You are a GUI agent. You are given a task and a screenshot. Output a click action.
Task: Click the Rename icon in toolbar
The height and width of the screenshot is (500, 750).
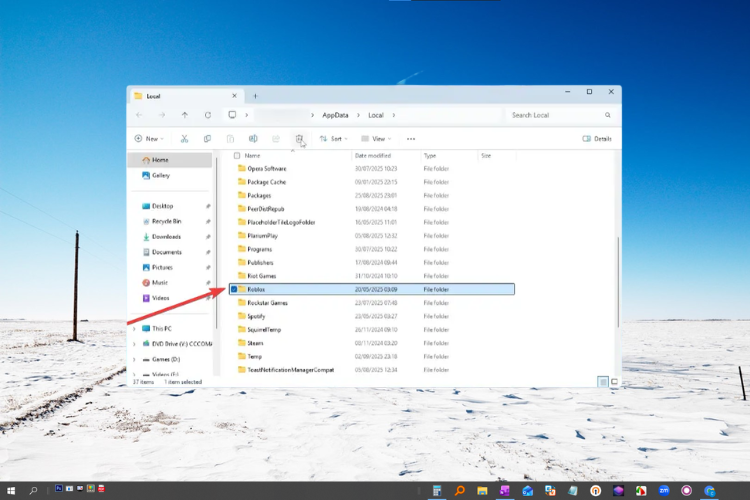tap(253, 139)
